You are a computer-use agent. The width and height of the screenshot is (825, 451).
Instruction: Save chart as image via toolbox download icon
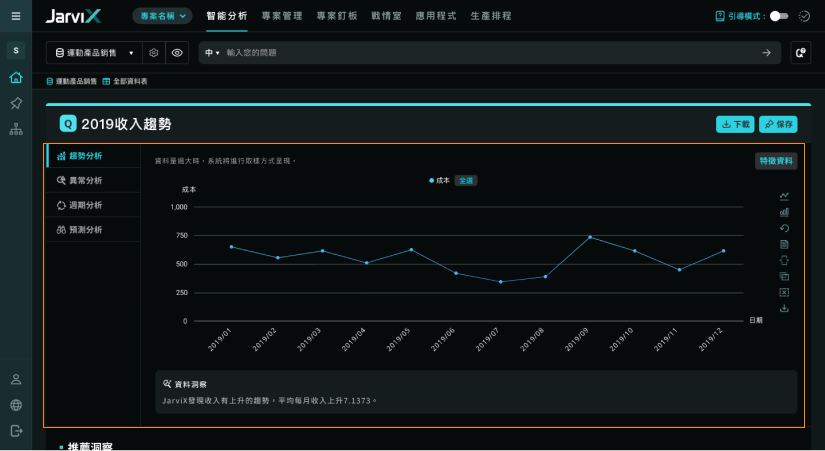pyautogui.click(x=784, y=308)
